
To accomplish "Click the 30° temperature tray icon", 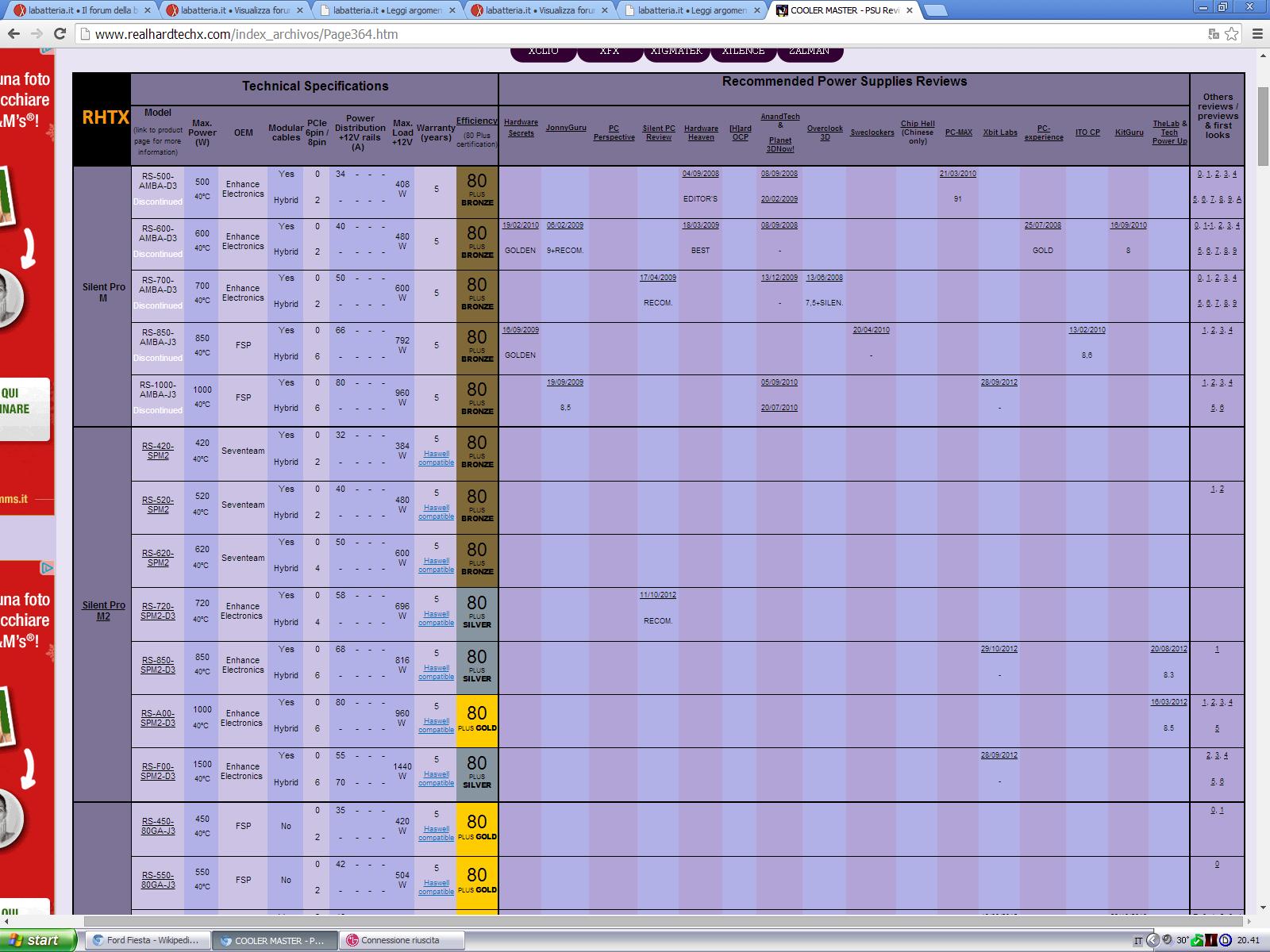I will (1183, 940).
